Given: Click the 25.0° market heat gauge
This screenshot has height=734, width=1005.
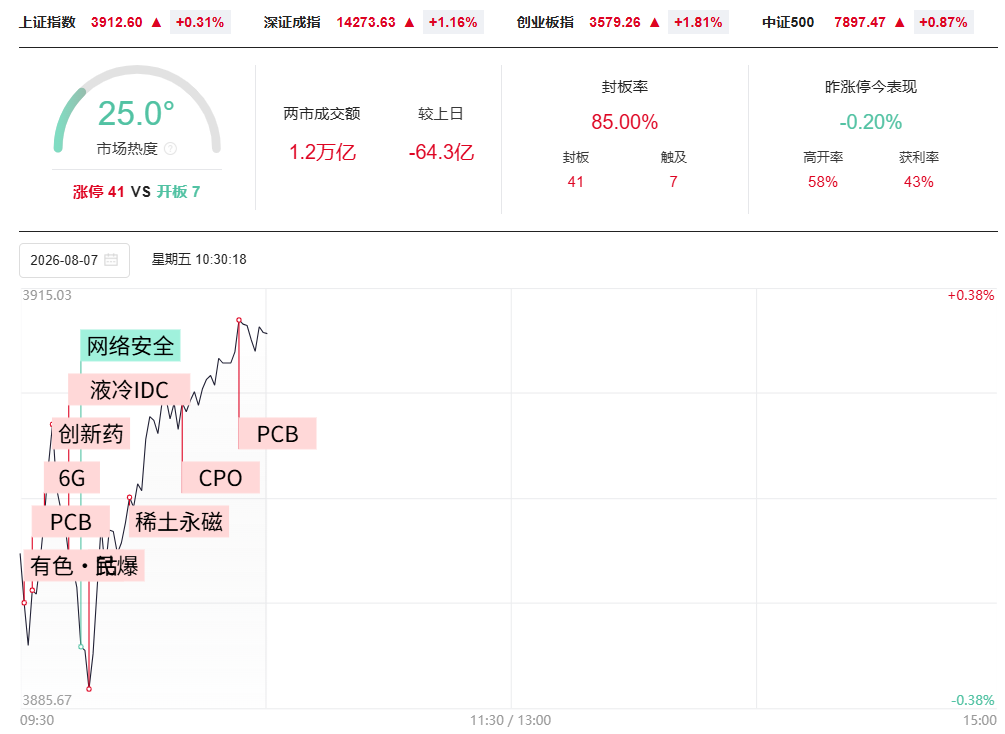Looking at the screenshot, I should pos(137,110).
